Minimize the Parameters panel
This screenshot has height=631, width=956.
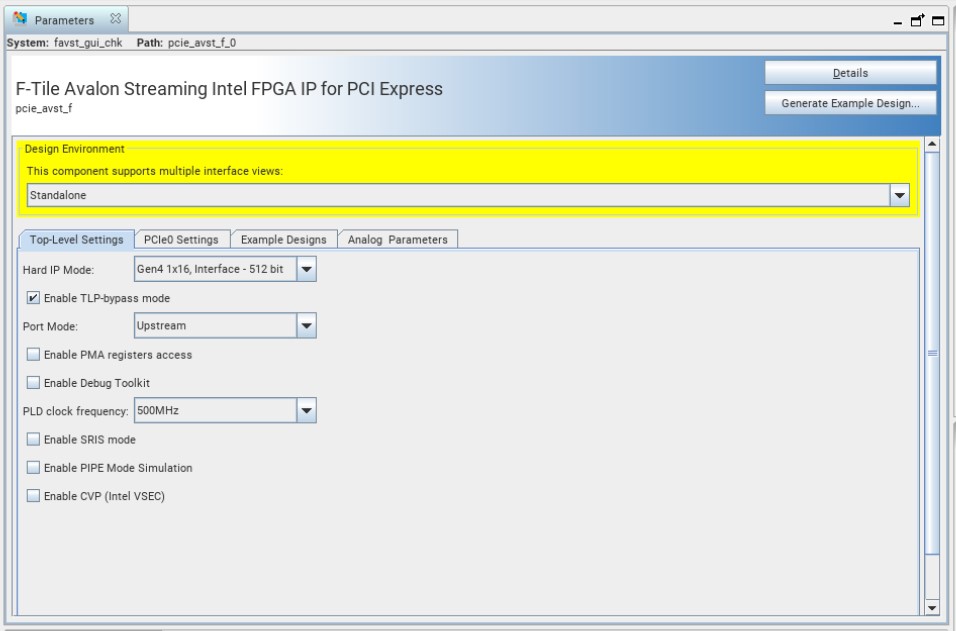[897, 22]
